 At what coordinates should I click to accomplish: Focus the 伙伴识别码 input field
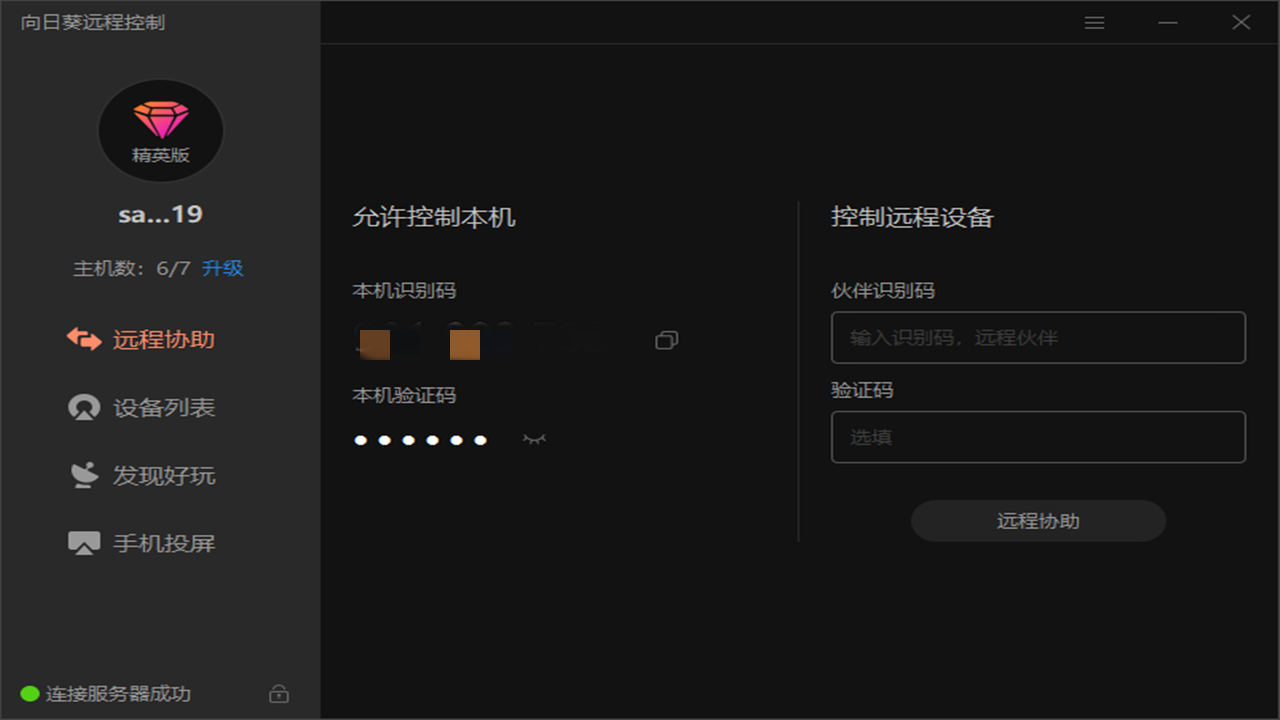tap(1037, 338)
